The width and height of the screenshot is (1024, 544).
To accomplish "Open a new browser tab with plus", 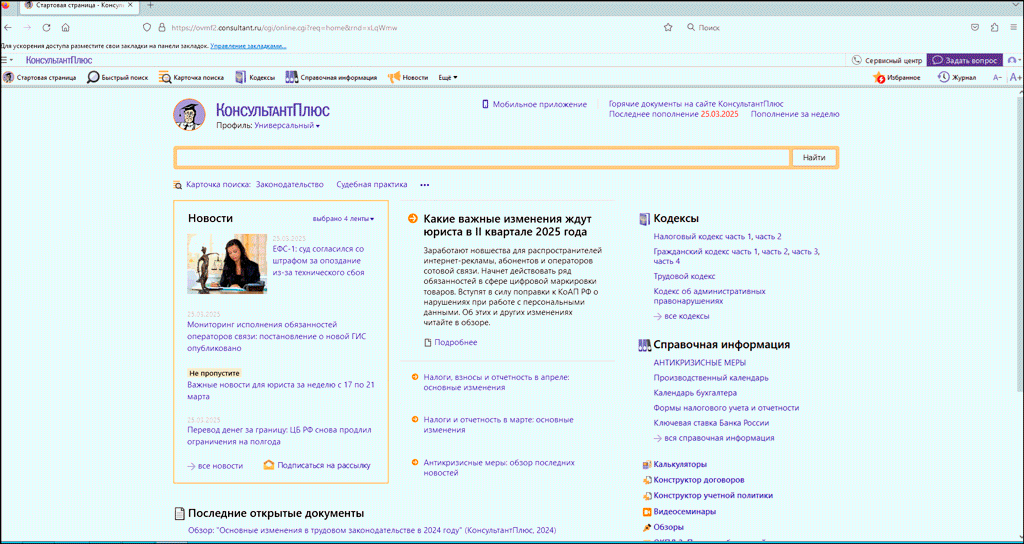I will 151,5.
